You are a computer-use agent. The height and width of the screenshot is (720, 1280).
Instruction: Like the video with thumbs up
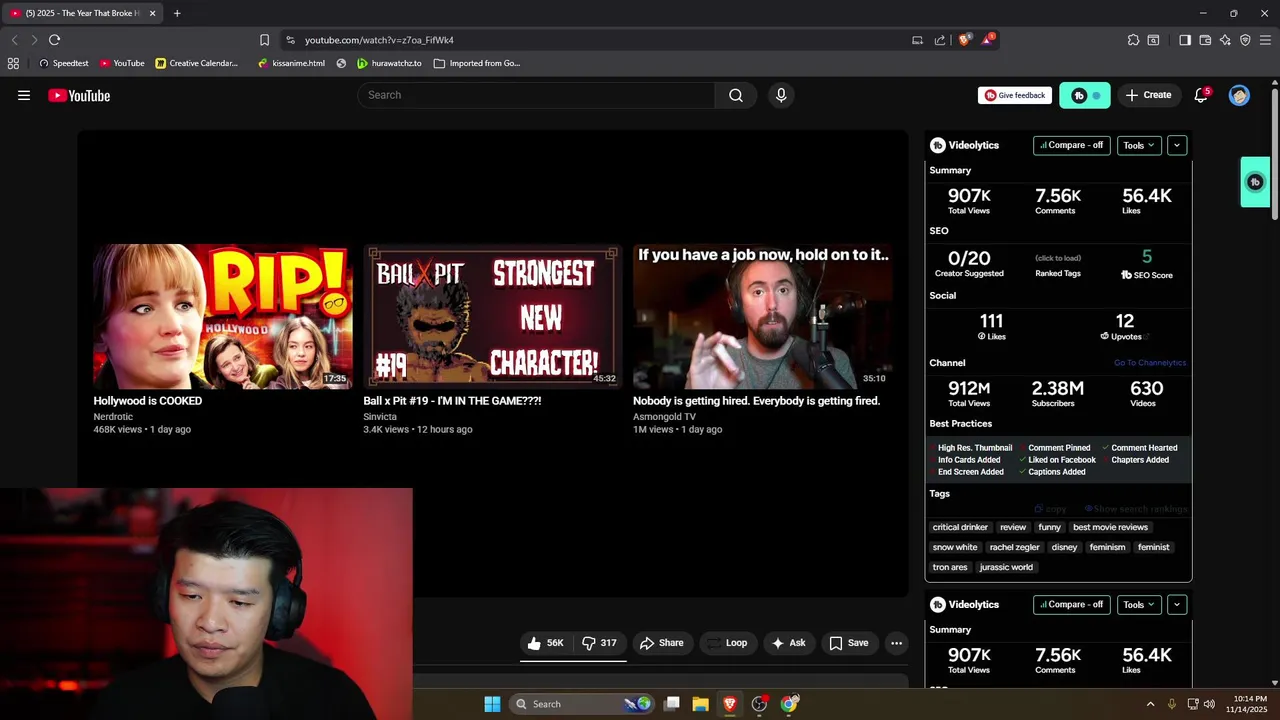point(546,643)
